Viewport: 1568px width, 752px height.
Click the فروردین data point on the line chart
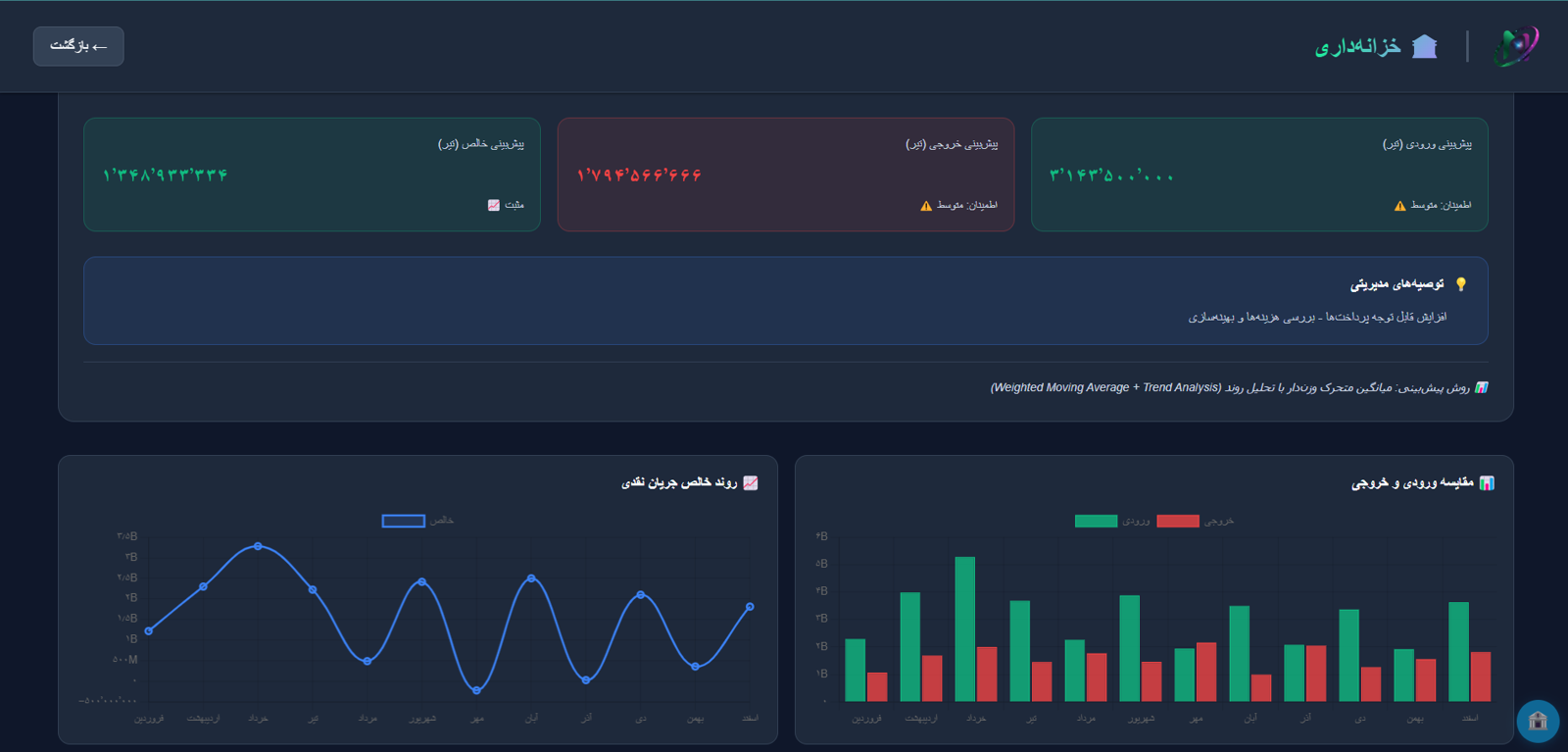coord(148,630)
